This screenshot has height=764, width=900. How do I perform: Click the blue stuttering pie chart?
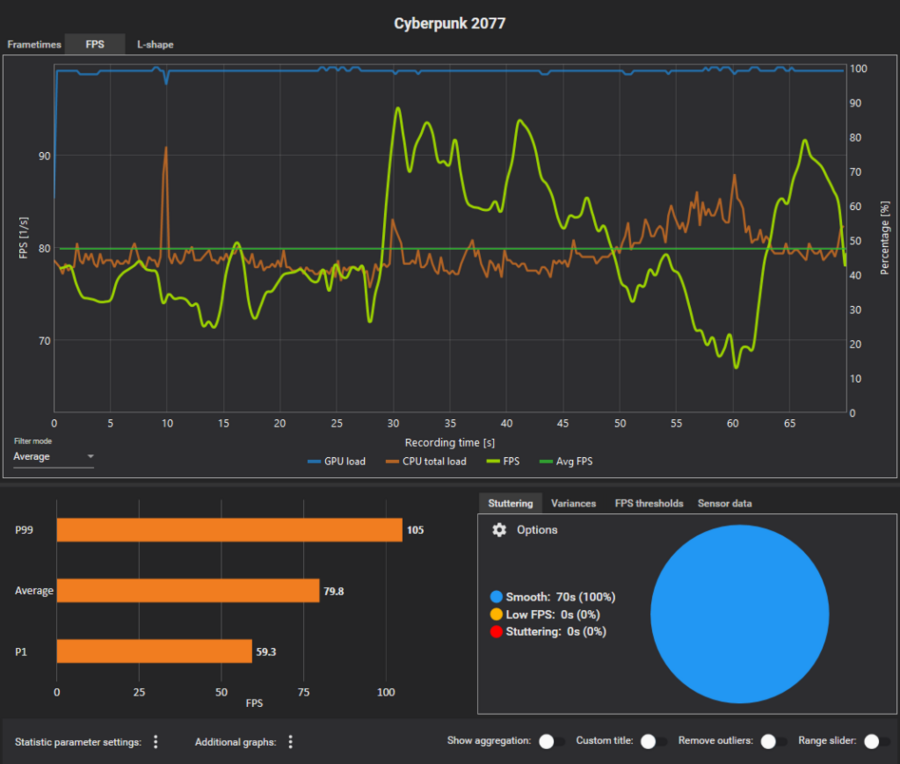pos(739,614)
